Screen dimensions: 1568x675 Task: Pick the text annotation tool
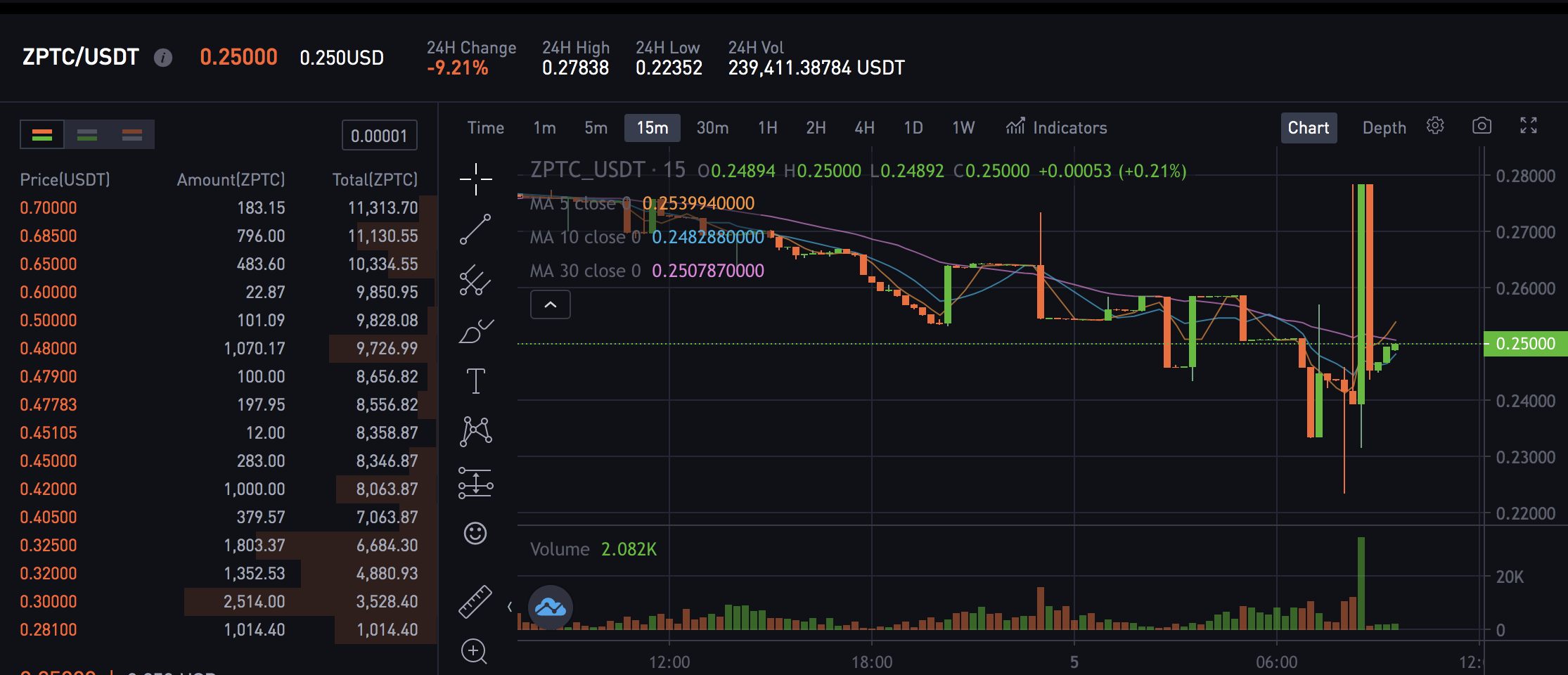point(475,381)
